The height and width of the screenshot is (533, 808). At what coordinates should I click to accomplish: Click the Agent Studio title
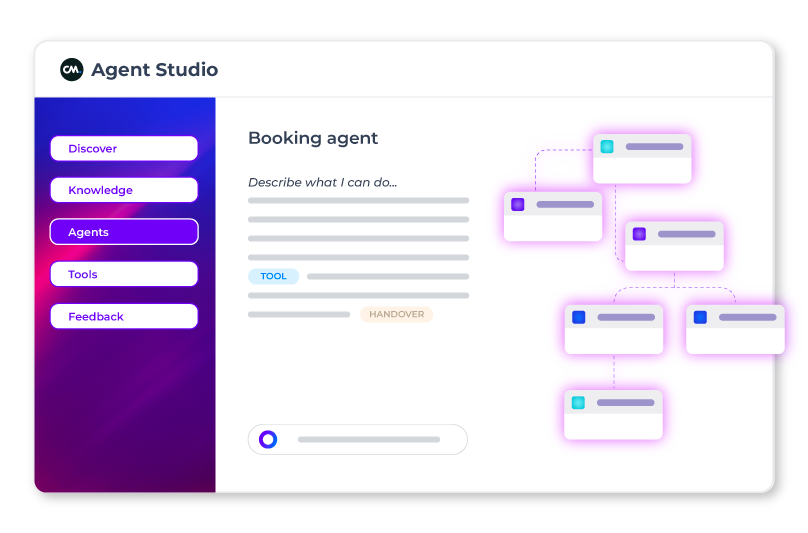click(x=155, y=70)
